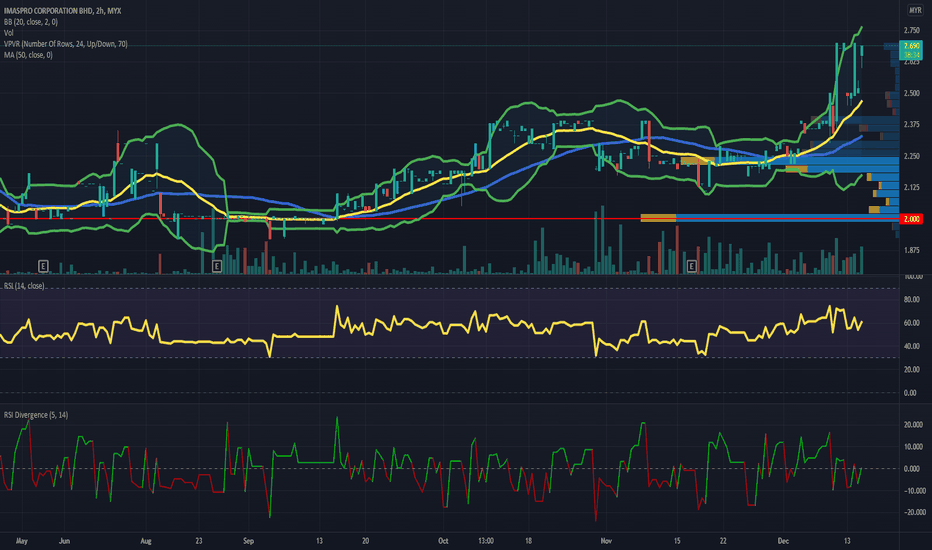Click the Sep date on time axis

click(x=248, y=541)
